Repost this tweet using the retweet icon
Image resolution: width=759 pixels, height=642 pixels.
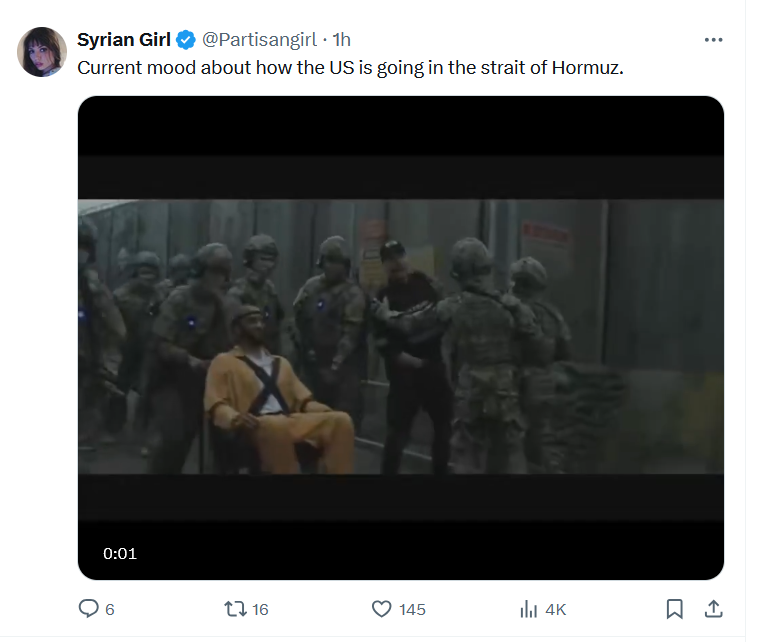tap(232, 608)
